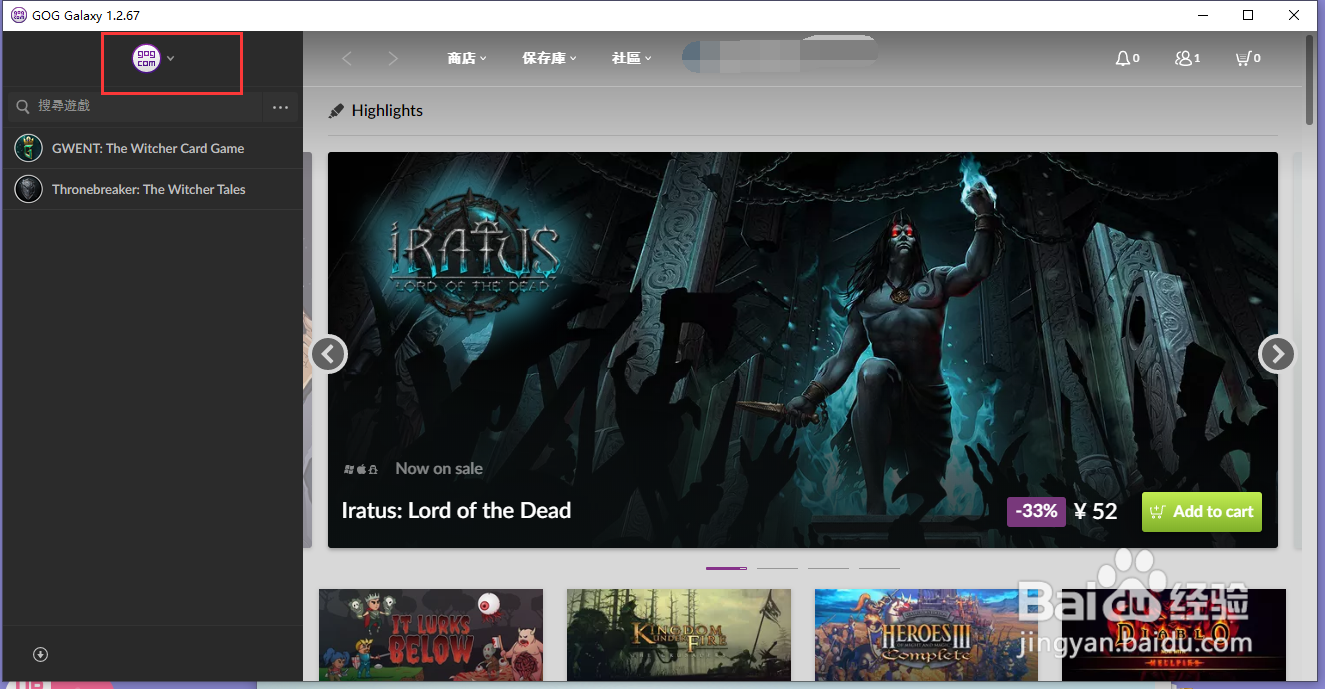Click the GWENT game icon
This screenshot has width=1325, height=689.
(28, 148)
